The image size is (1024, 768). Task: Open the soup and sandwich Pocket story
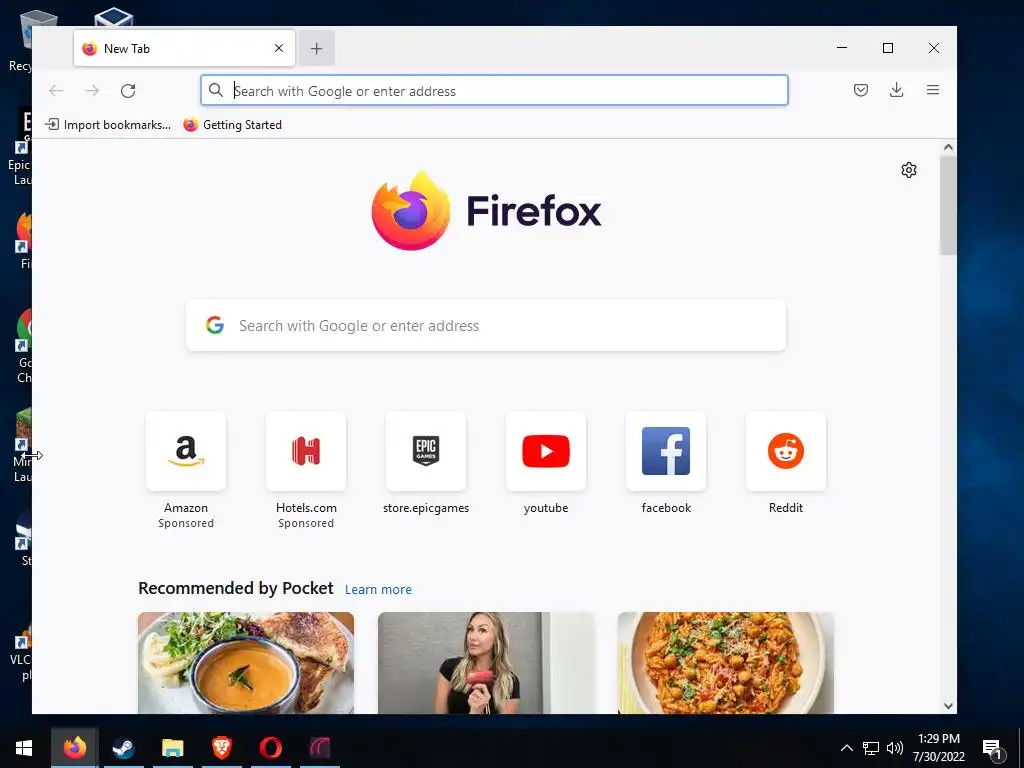pos(246,663)
